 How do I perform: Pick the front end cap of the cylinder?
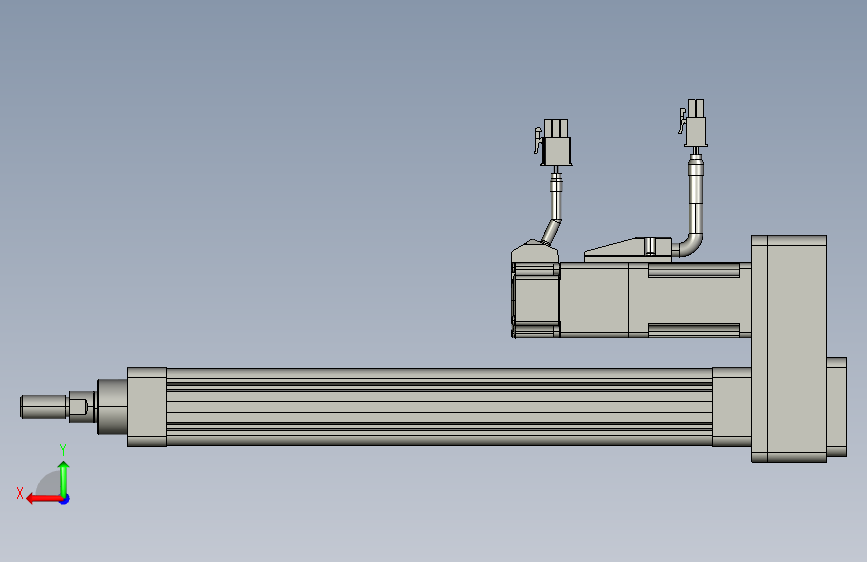click(x=147, y=407)
